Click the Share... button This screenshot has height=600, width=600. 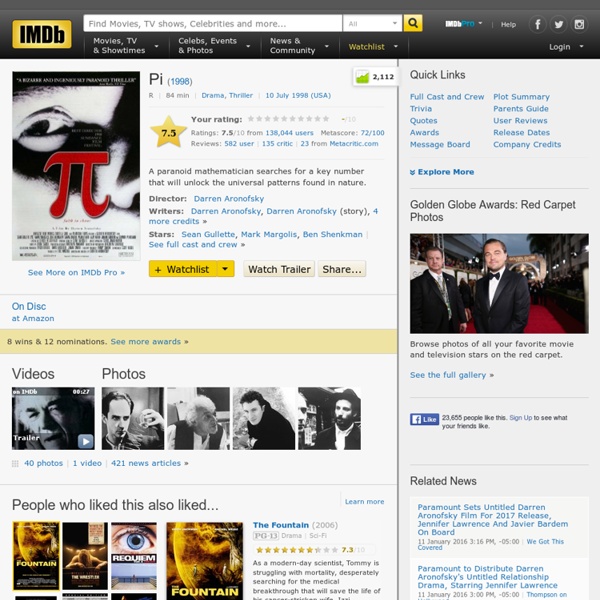pyautogui.click(x=342, y=269)
